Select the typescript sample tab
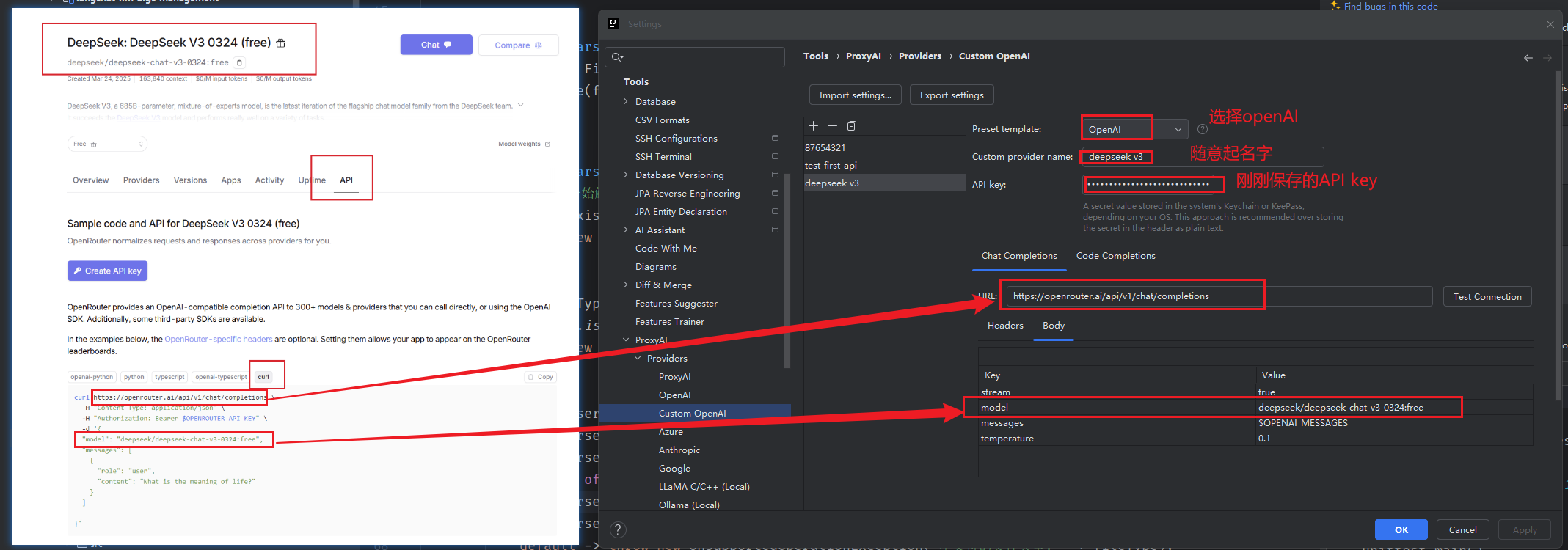Image resolution: width=1568 pixels, height=550 pixels. 169,377
